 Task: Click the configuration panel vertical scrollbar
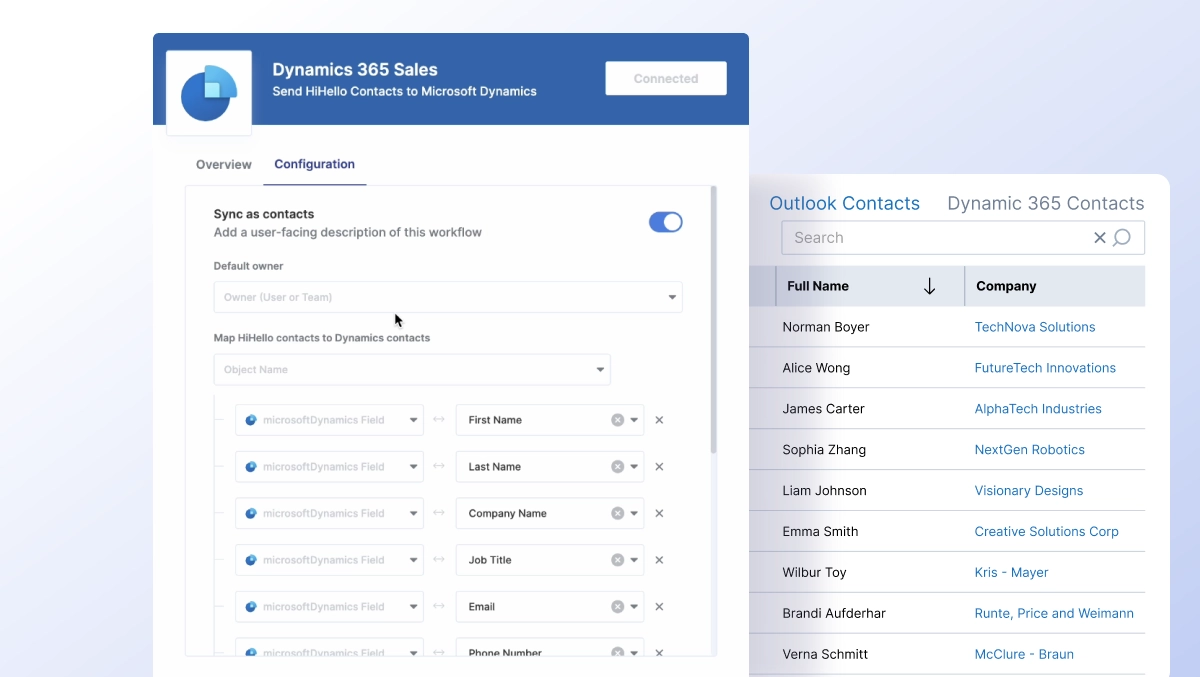click(x=713, y=320)
